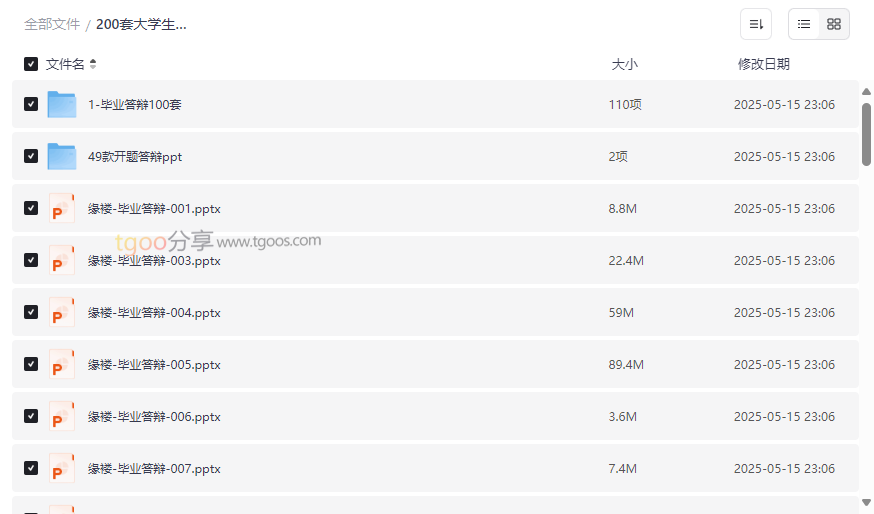The width and height of the screenshot is (874, 514).
Task: Uncheck the 缘楼-毕业答辩-005.pptx checkbox
Action: (31, 364)
